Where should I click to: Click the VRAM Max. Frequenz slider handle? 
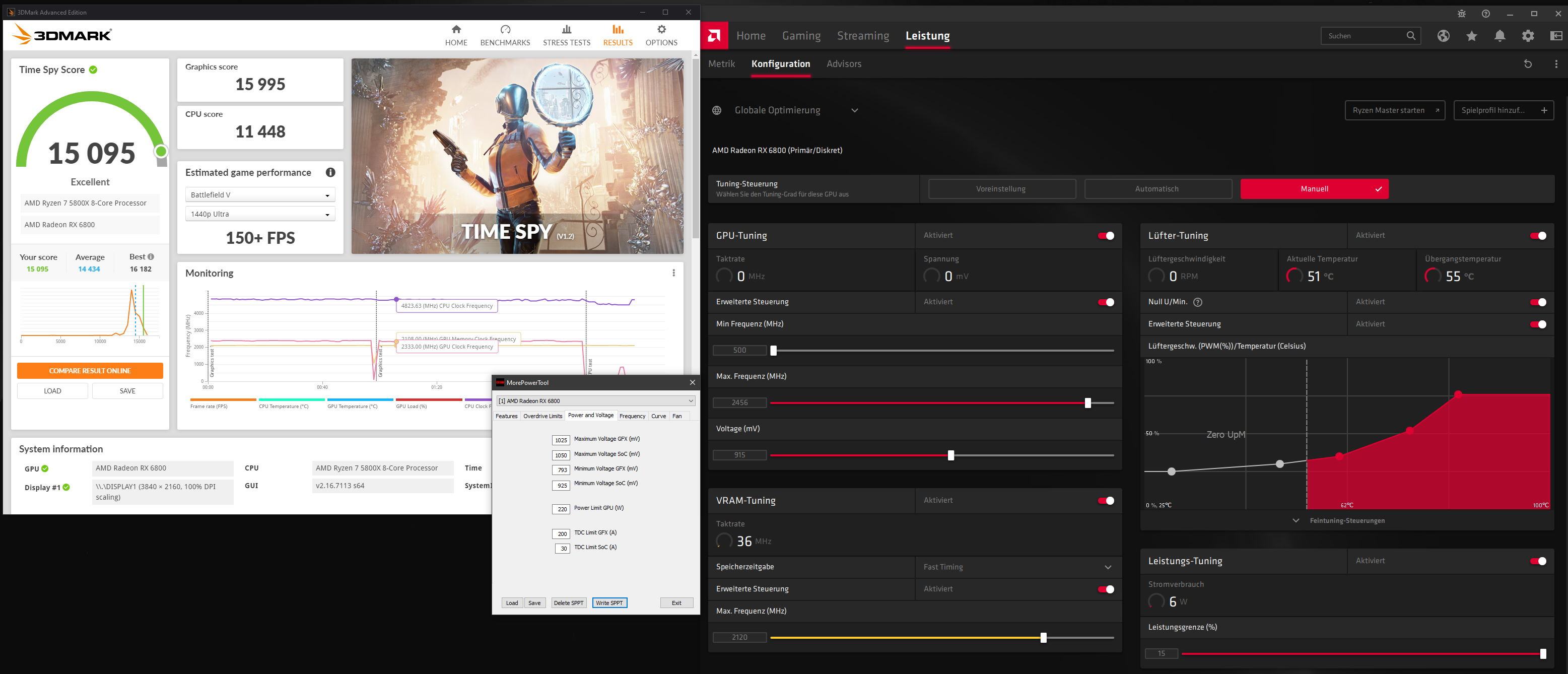pos(1043,637)
